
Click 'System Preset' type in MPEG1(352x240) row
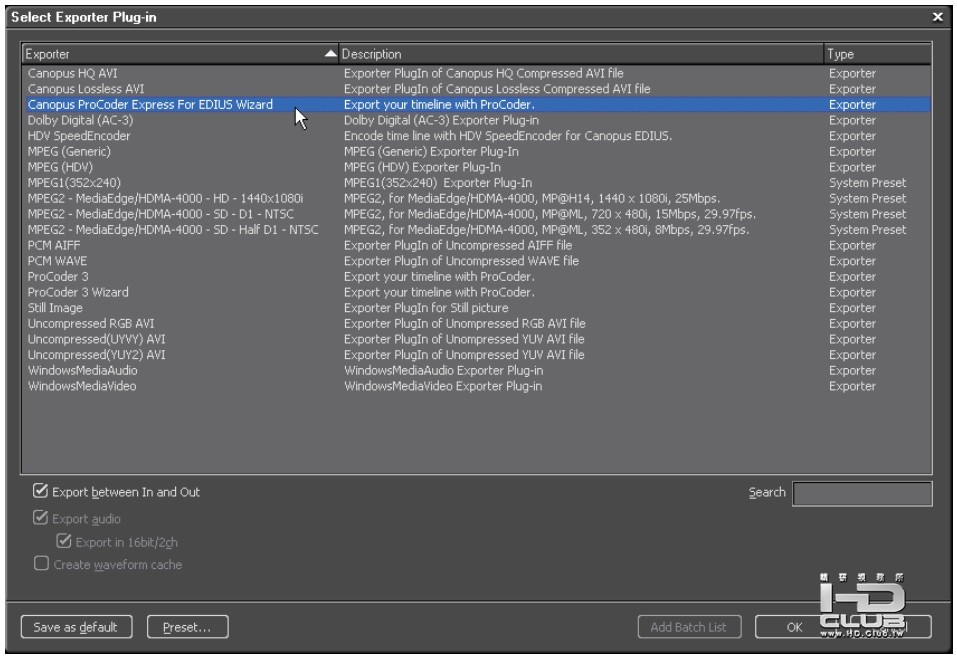[x=867, y=183]
